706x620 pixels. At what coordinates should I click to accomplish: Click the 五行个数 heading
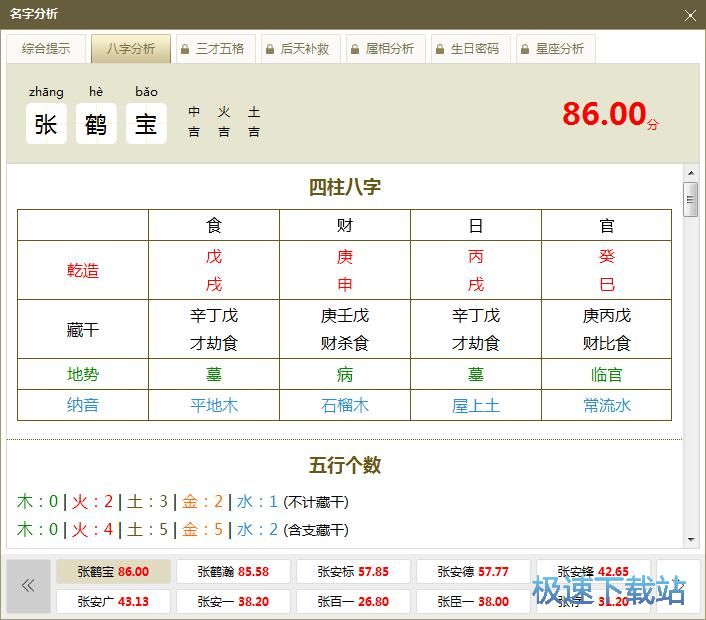[x=345, y=465]
